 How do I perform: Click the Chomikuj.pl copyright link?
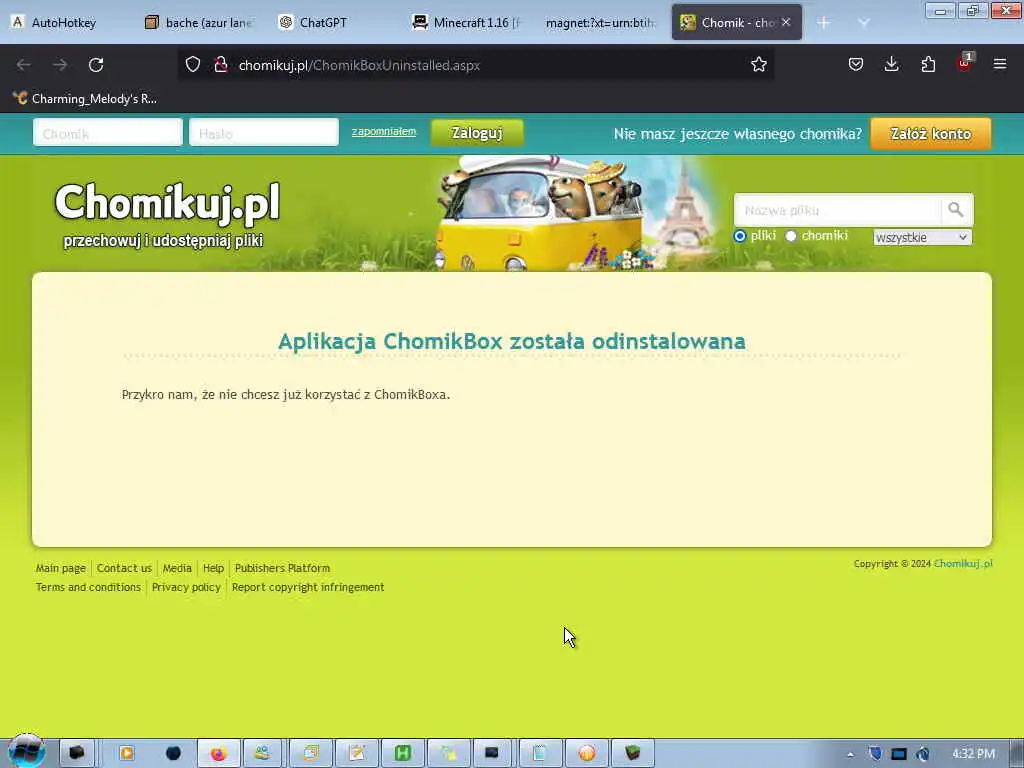coord(963,564)
